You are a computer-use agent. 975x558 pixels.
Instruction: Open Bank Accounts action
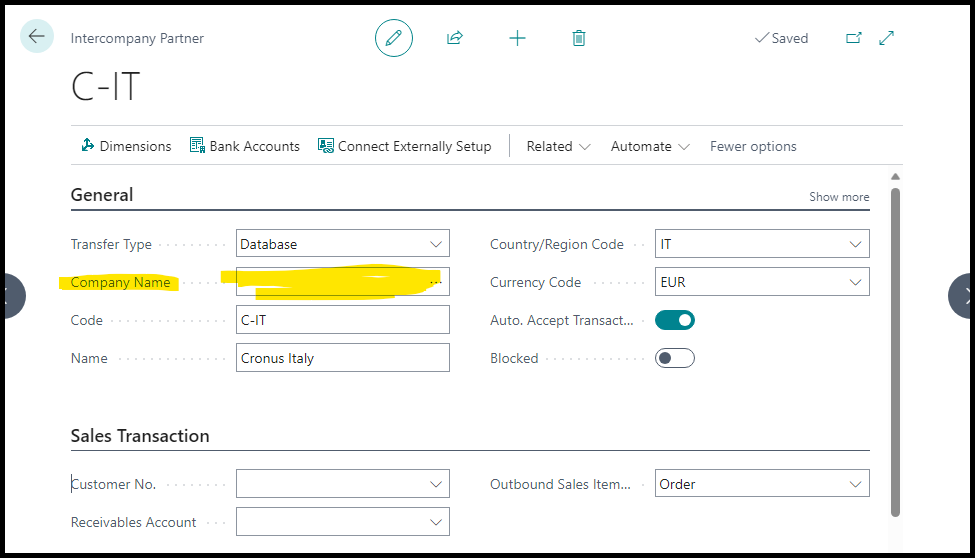click(245, 146)
